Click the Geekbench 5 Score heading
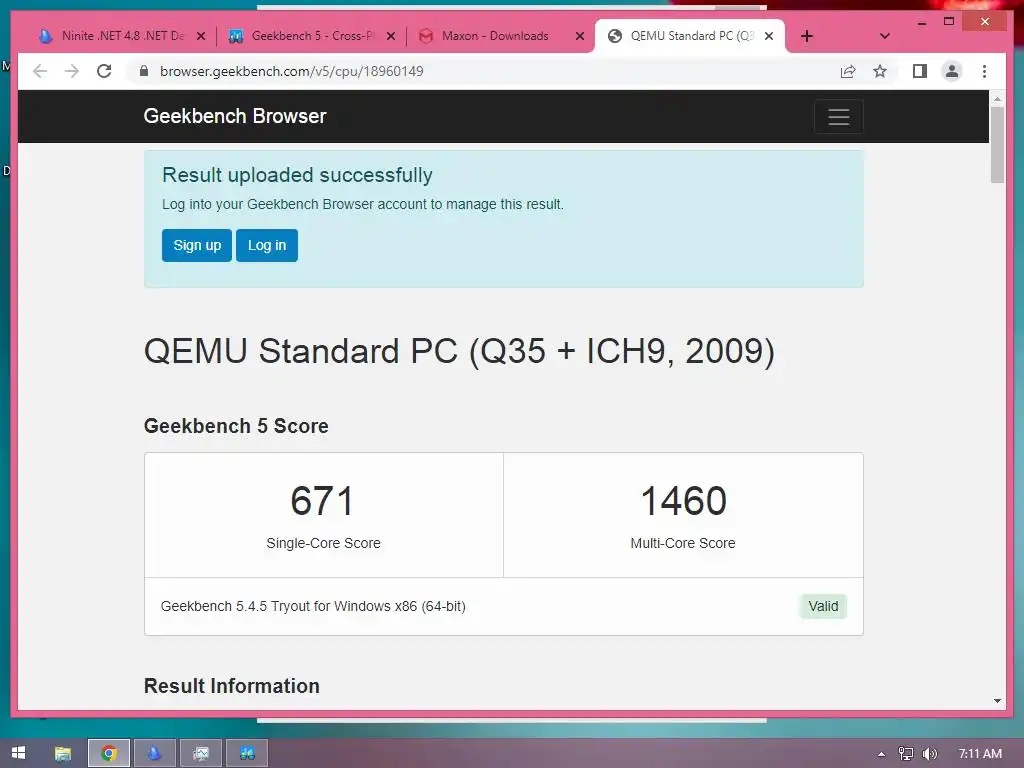Viewport: 1024px width, 768px height. coord(236,426)
